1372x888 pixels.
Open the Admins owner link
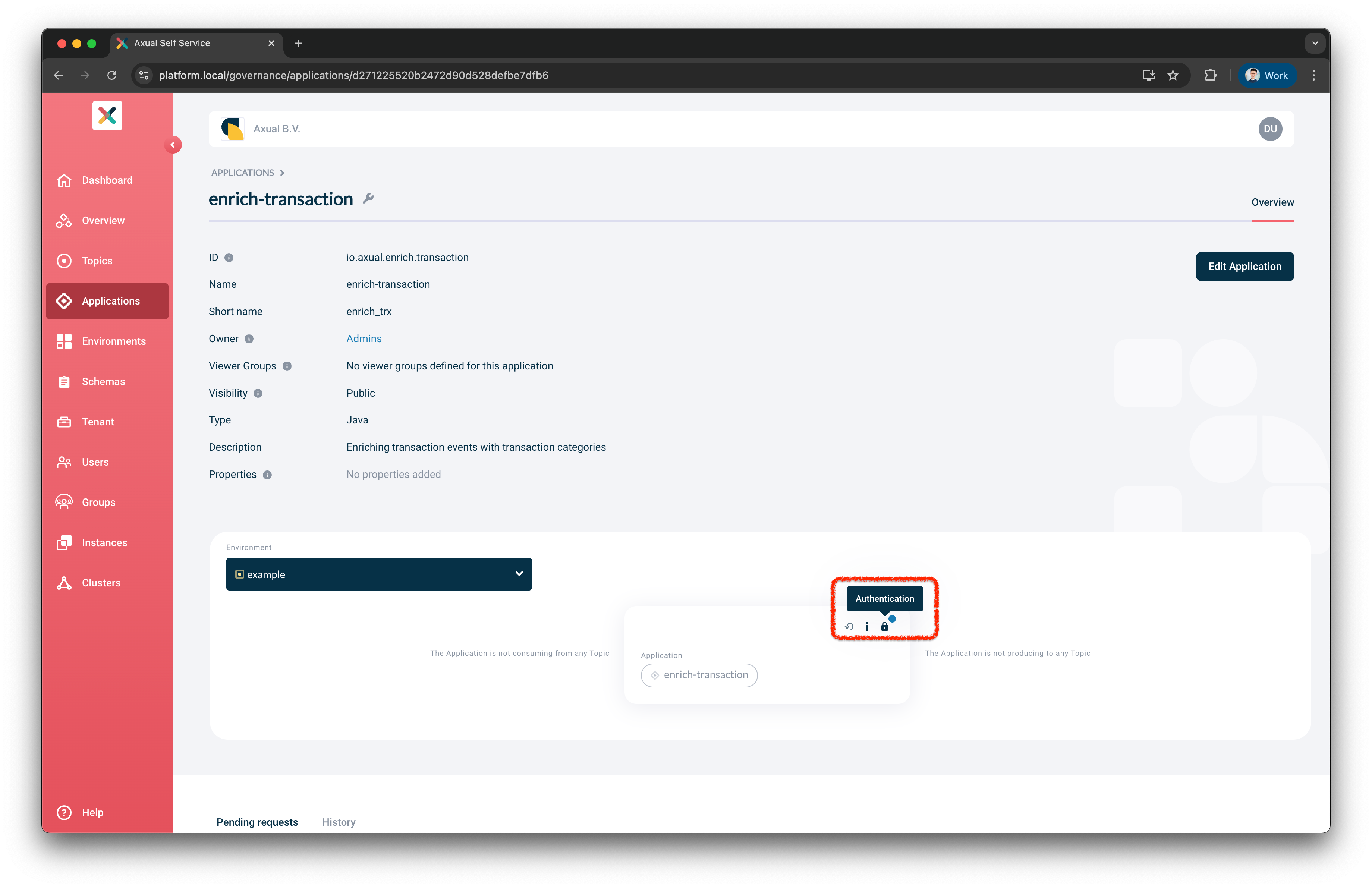(364, 338)
